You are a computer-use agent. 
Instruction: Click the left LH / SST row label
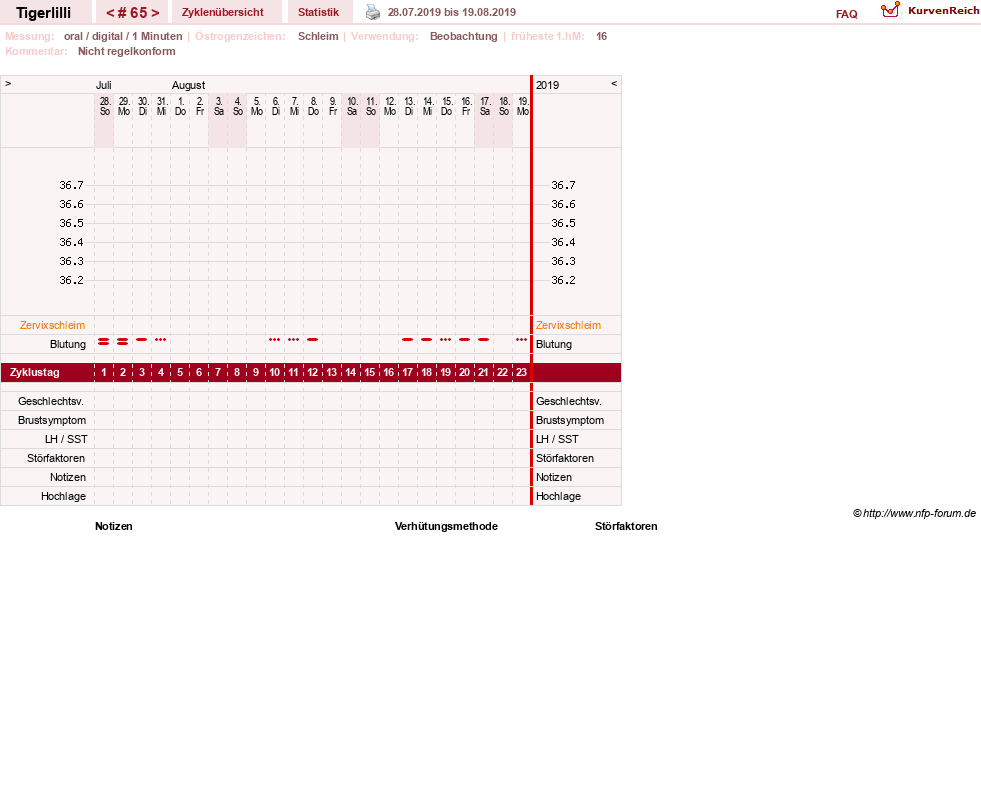pos(66,439)
